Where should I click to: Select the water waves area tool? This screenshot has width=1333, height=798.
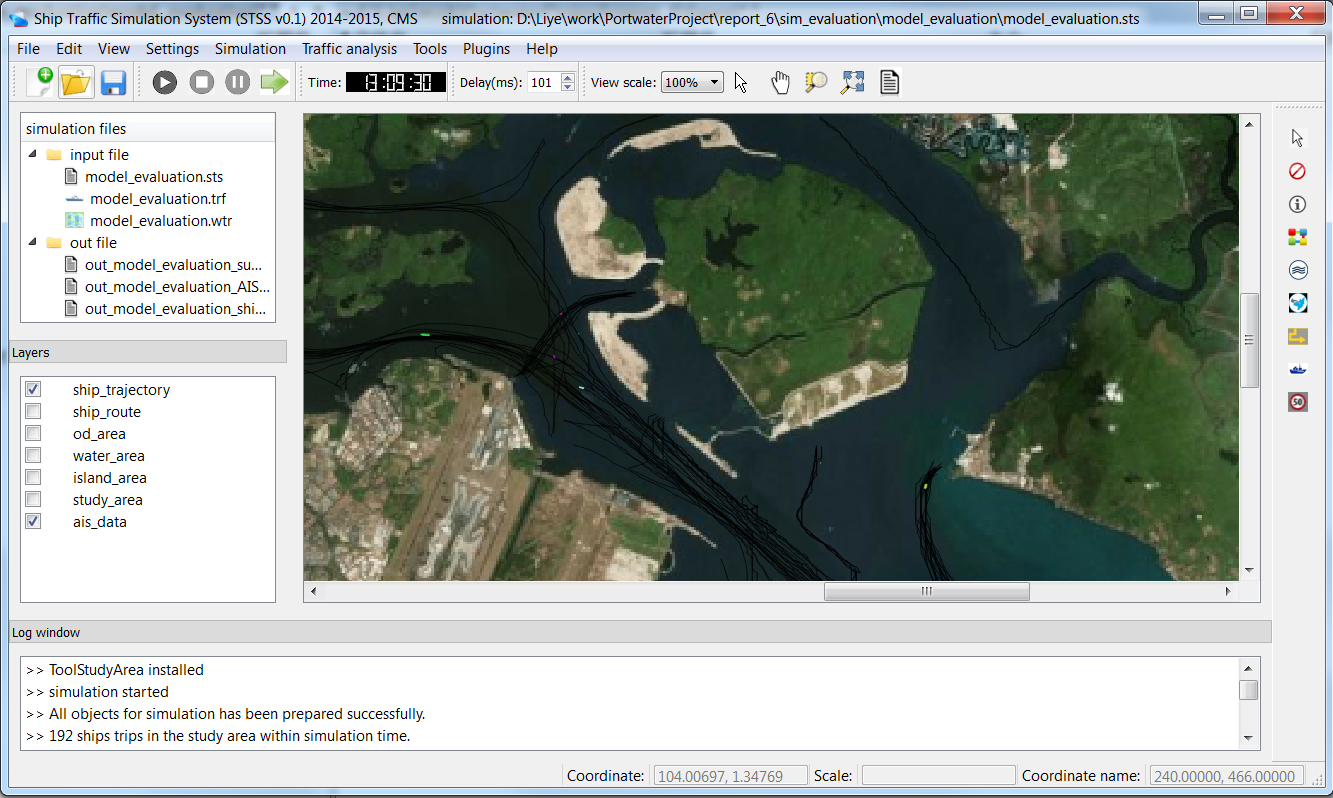(x=1298, y=270)
